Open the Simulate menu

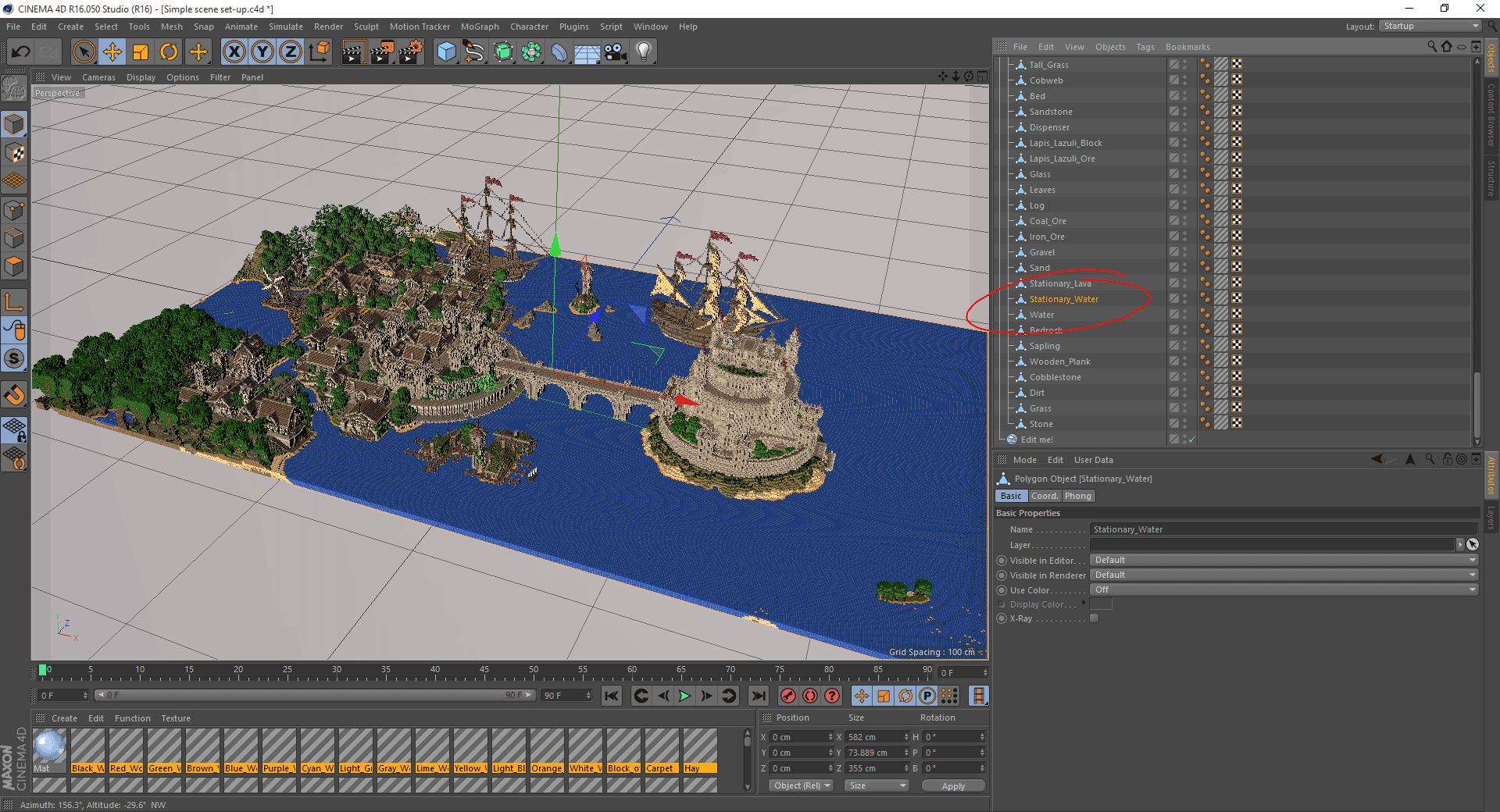tap(286, 27)
